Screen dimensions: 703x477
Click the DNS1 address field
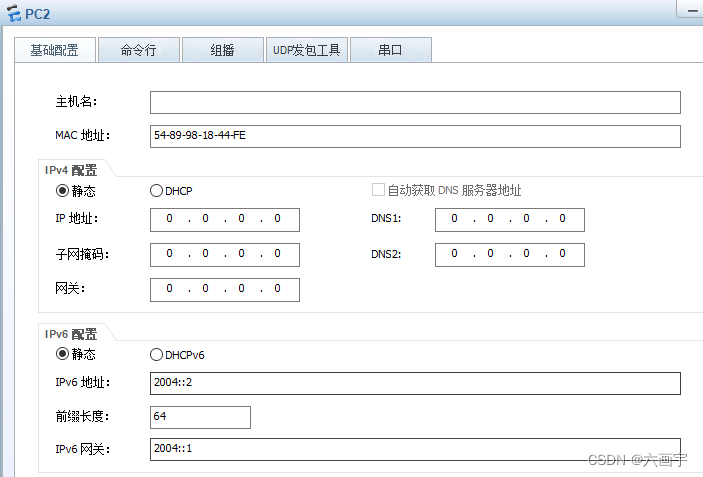pyautogui.click(x=510, y=220)
